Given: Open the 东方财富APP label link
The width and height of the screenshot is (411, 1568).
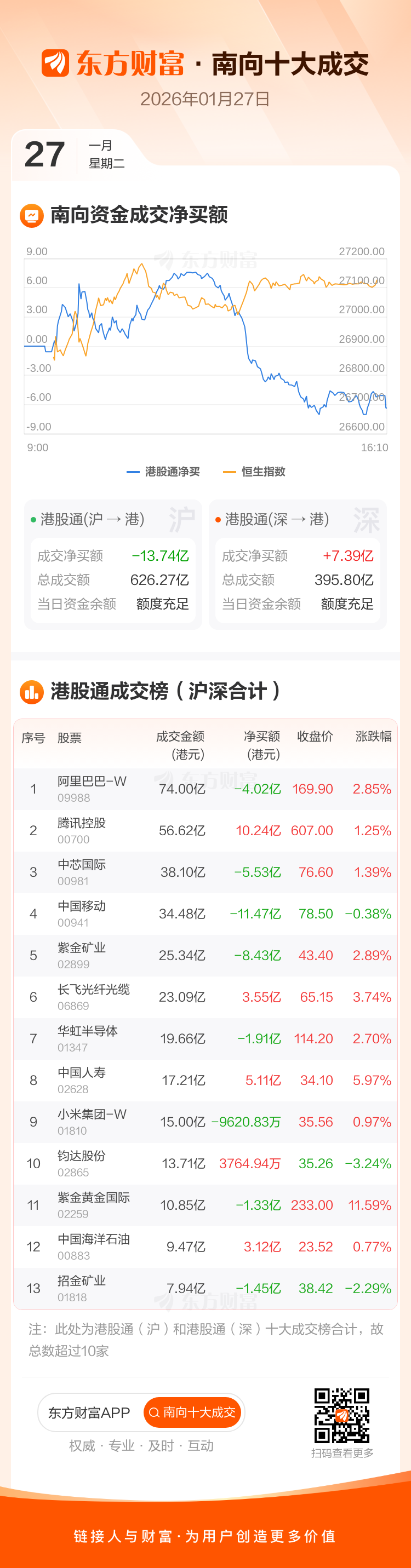Looking at the screenshot, I should tap(89, 1412).
